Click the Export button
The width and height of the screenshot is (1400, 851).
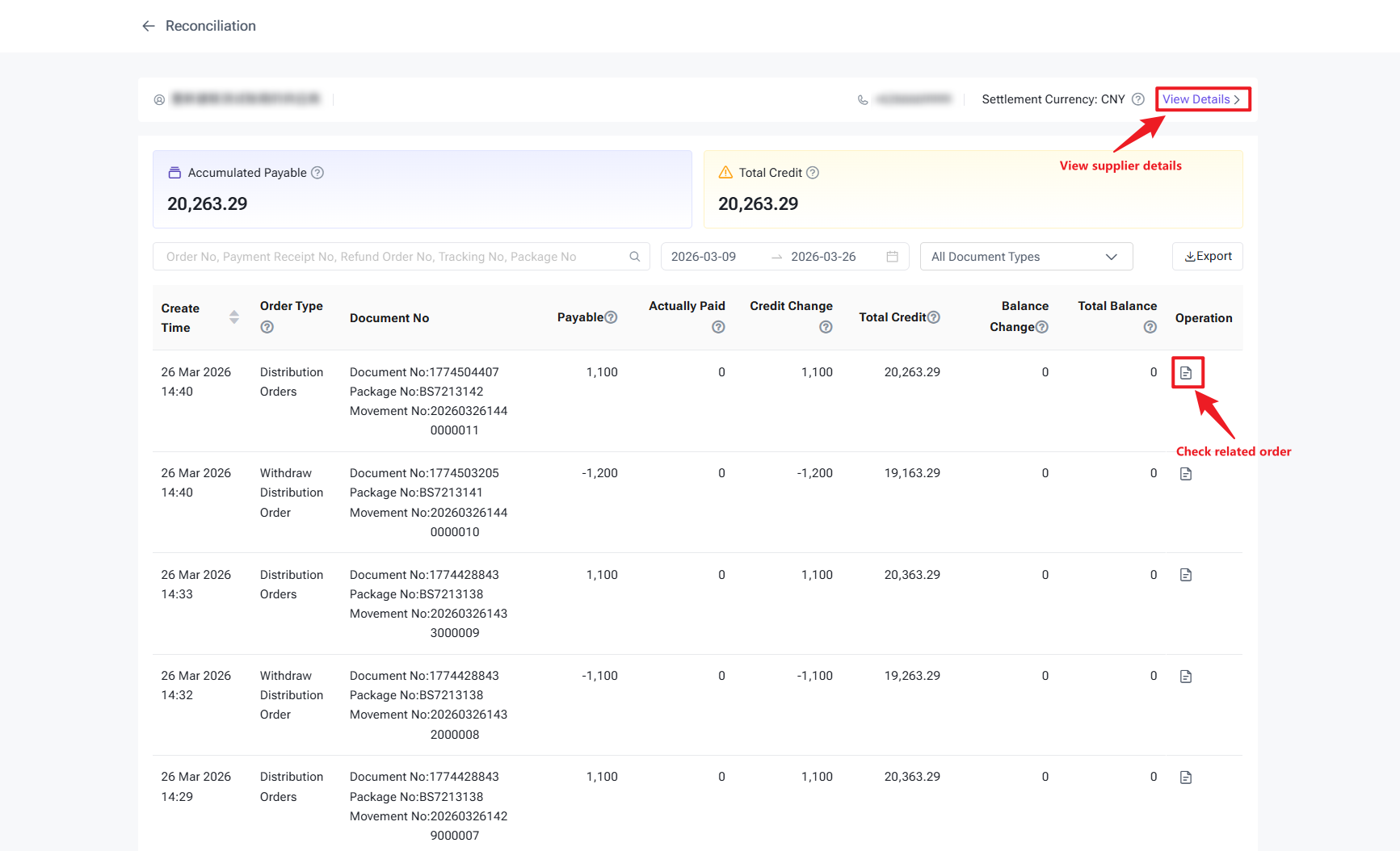[1207, 257]
